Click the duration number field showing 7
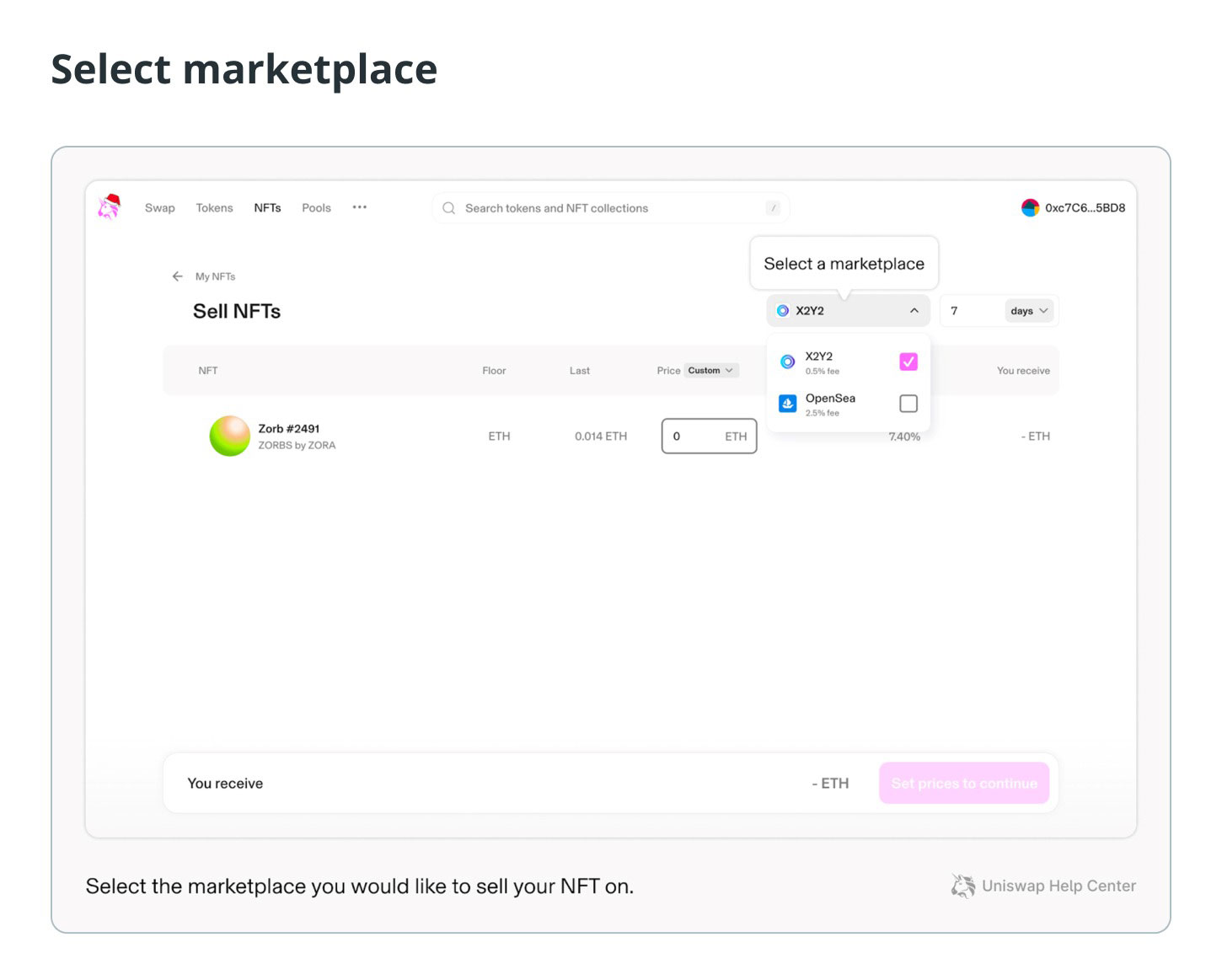The image size is (1222, 980). (972, 311)
